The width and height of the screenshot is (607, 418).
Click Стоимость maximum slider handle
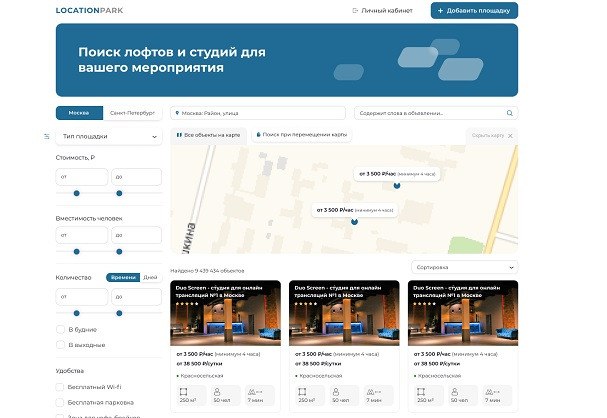pyautogui.click(x=119, y=193)
